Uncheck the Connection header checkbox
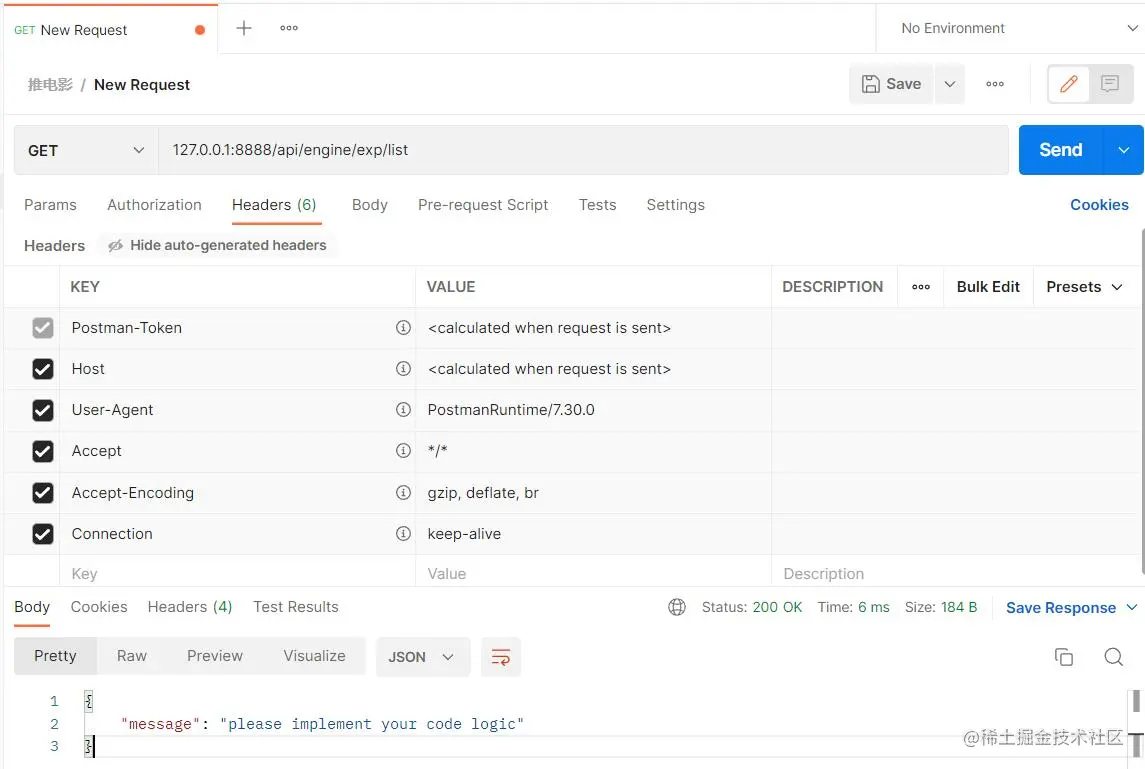Image resolution: width=1145 pixels, height=769 pixels. [43, 534]
